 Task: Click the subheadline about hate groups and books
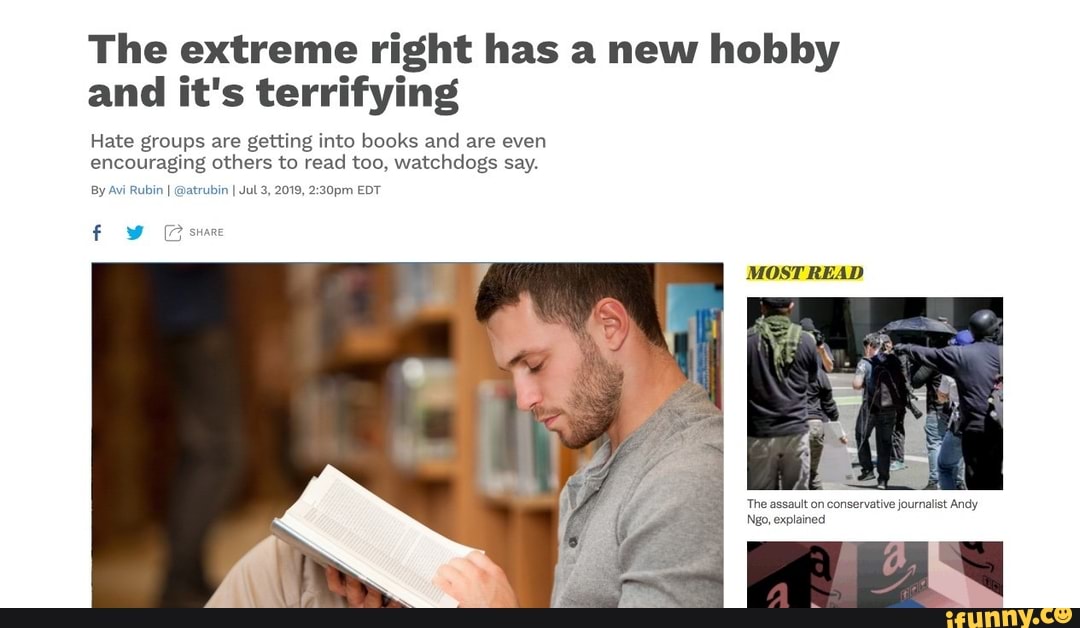(318, 151)
